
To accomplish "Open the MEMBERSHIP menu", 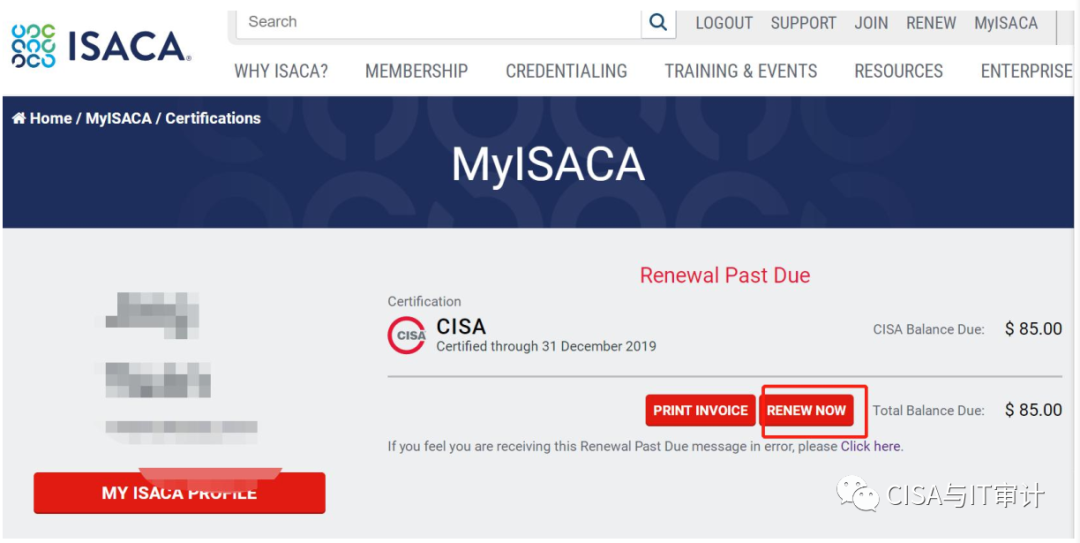I will coord(416,71).
